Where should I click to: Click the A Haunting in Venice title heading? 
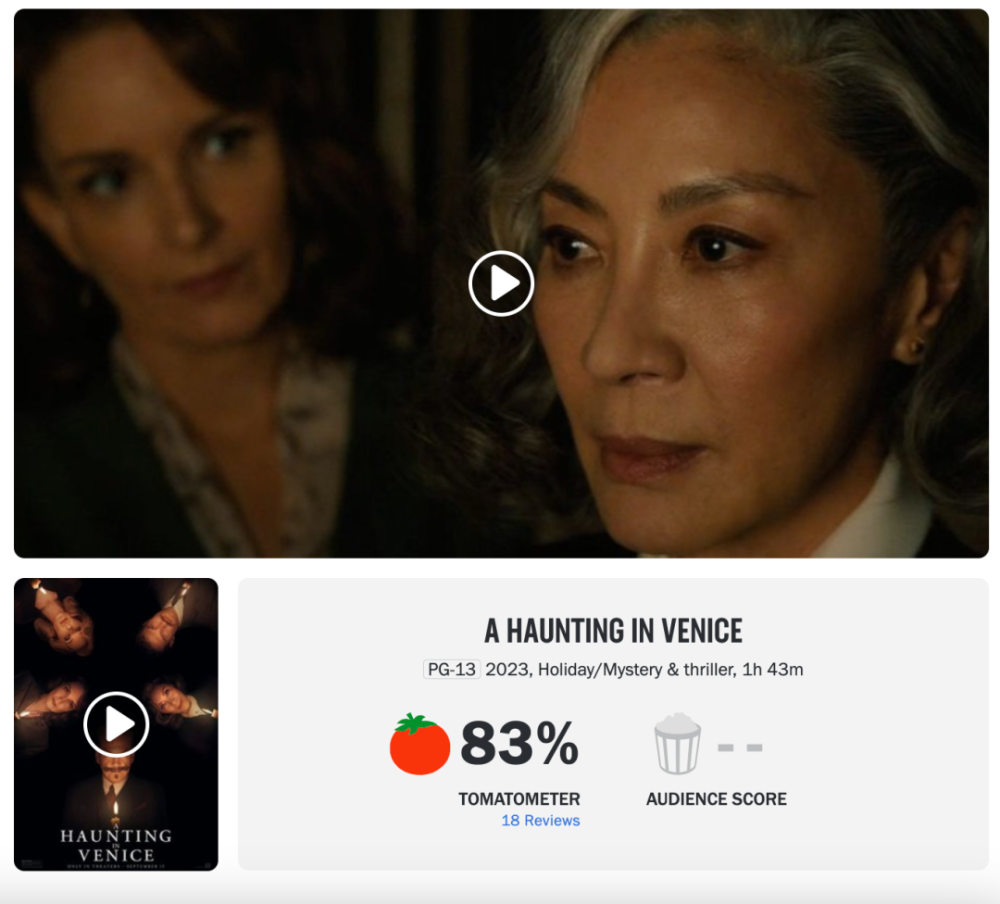[x=613, y=631]
